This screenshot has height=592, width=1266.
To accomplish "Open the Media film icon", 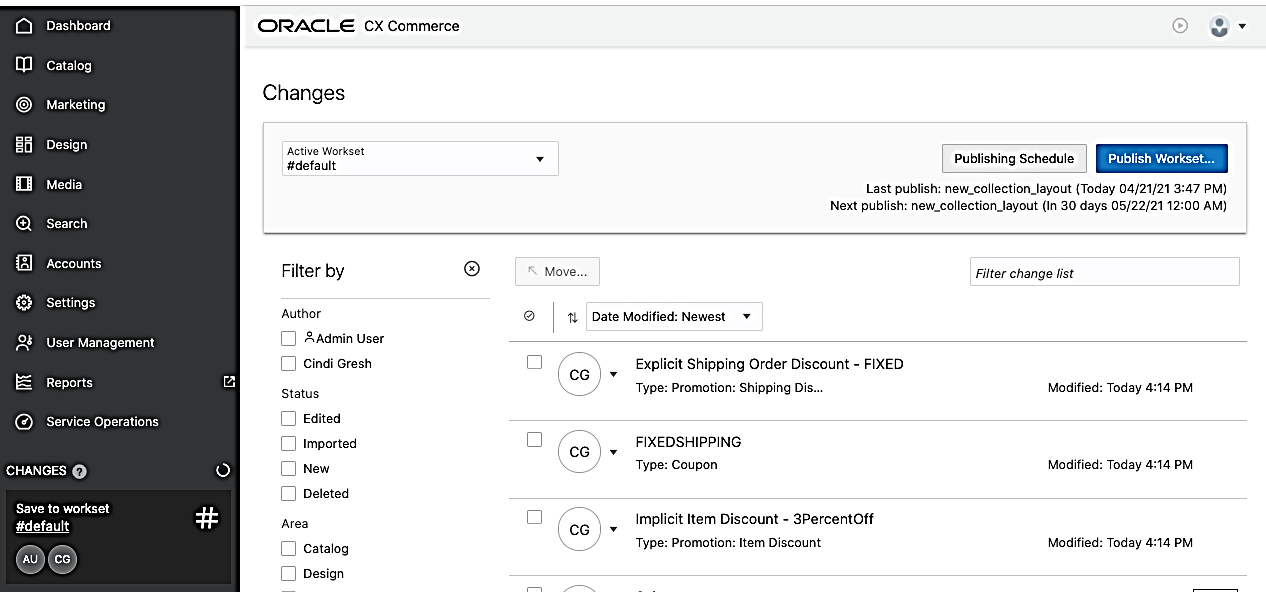I will [x=24, y=184].
